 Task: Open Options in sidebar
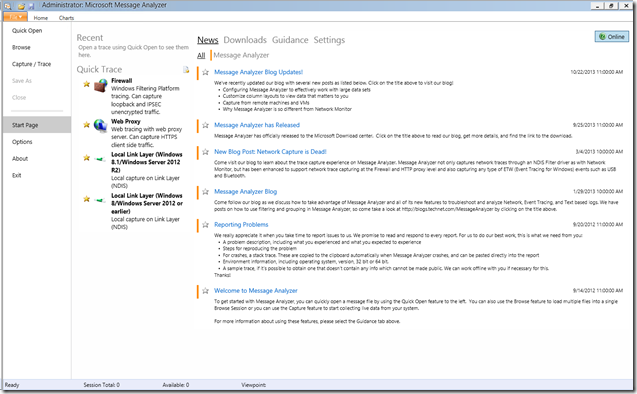(22, 142)
